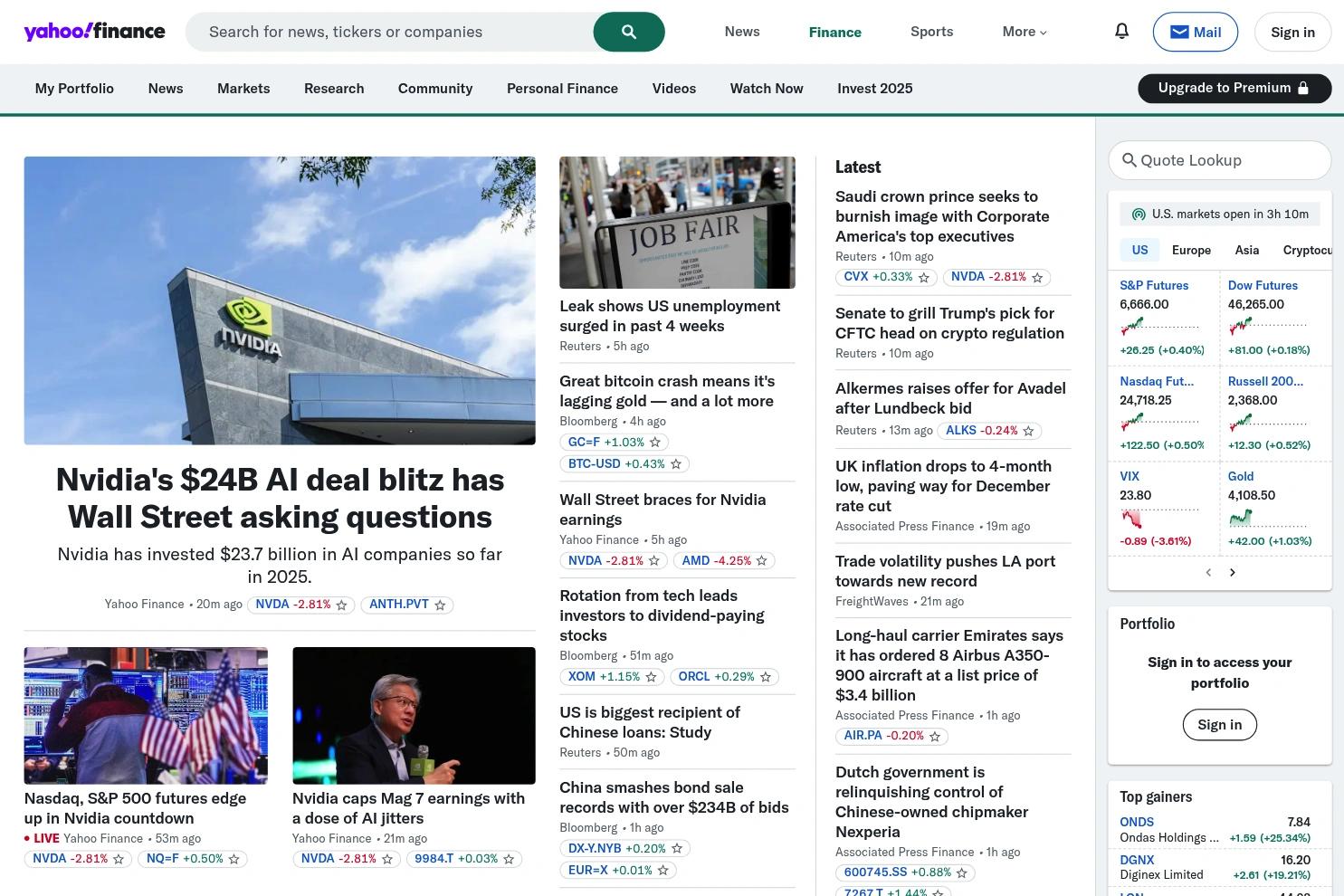This screenshot has height=896, width=1344.
Task: Open the Nvidia building headline image
Action: point(280,300)
